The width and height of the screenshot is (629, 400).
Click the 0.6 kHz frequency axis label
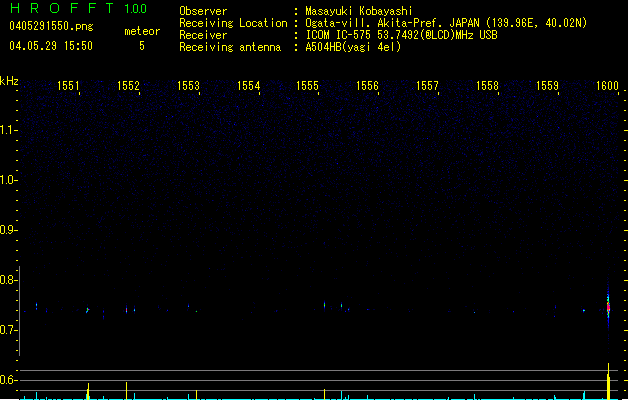click(8, 380)
